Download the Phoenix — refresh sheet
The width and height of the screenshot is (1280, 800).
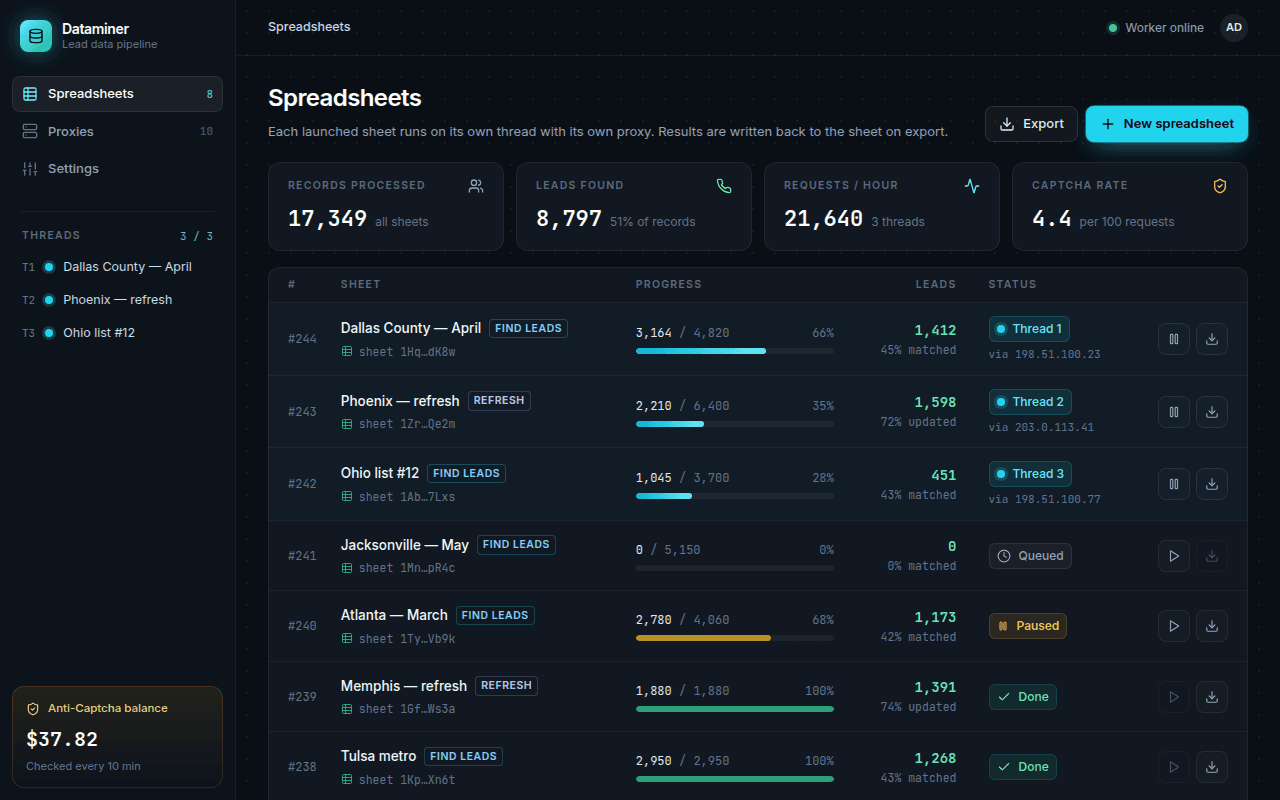1212,412
